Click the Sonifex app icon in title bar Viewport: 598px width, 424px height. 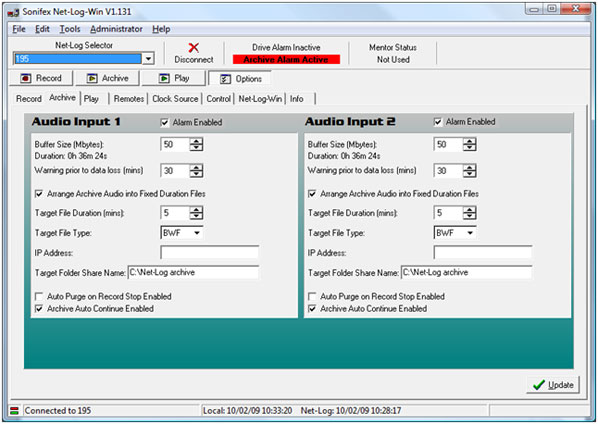13,12
